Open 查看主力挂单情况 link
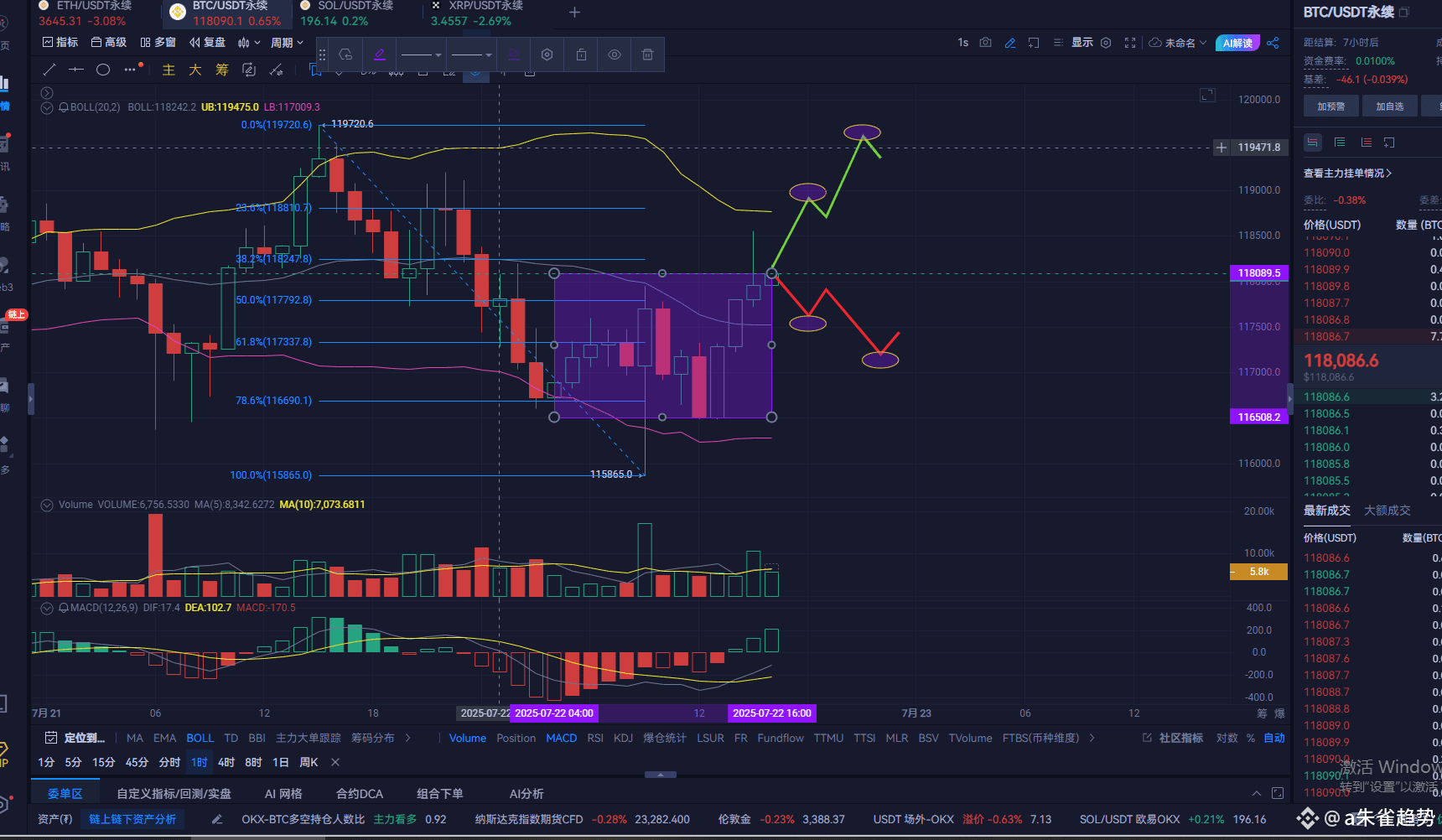Screen dimensions: 1442x840 1347,174
